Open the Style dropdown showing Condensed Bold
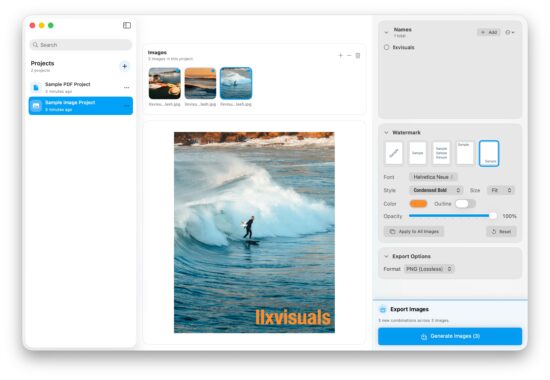Viewport: 550px width, 380px height. coord(436,190)
